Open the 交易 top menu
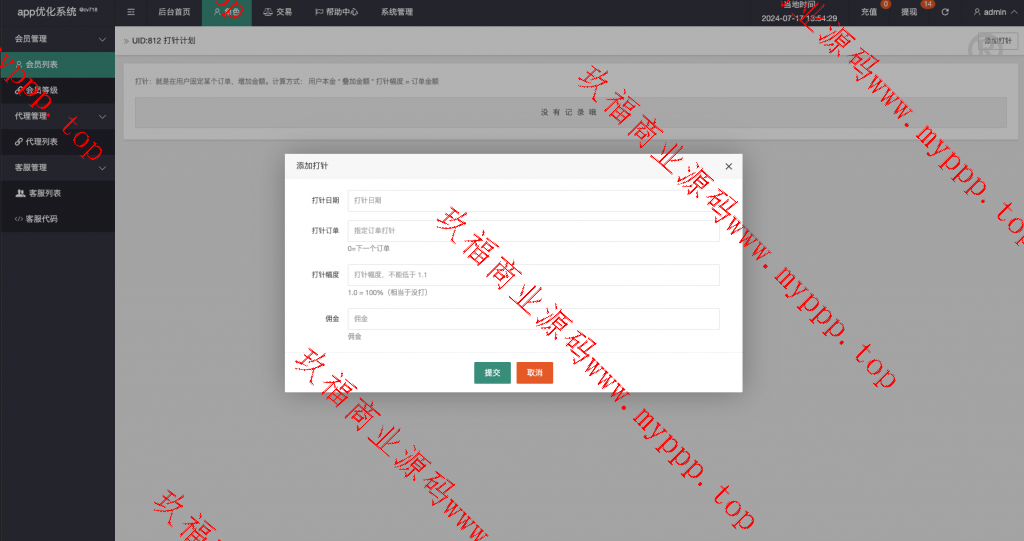 point(277,12)
